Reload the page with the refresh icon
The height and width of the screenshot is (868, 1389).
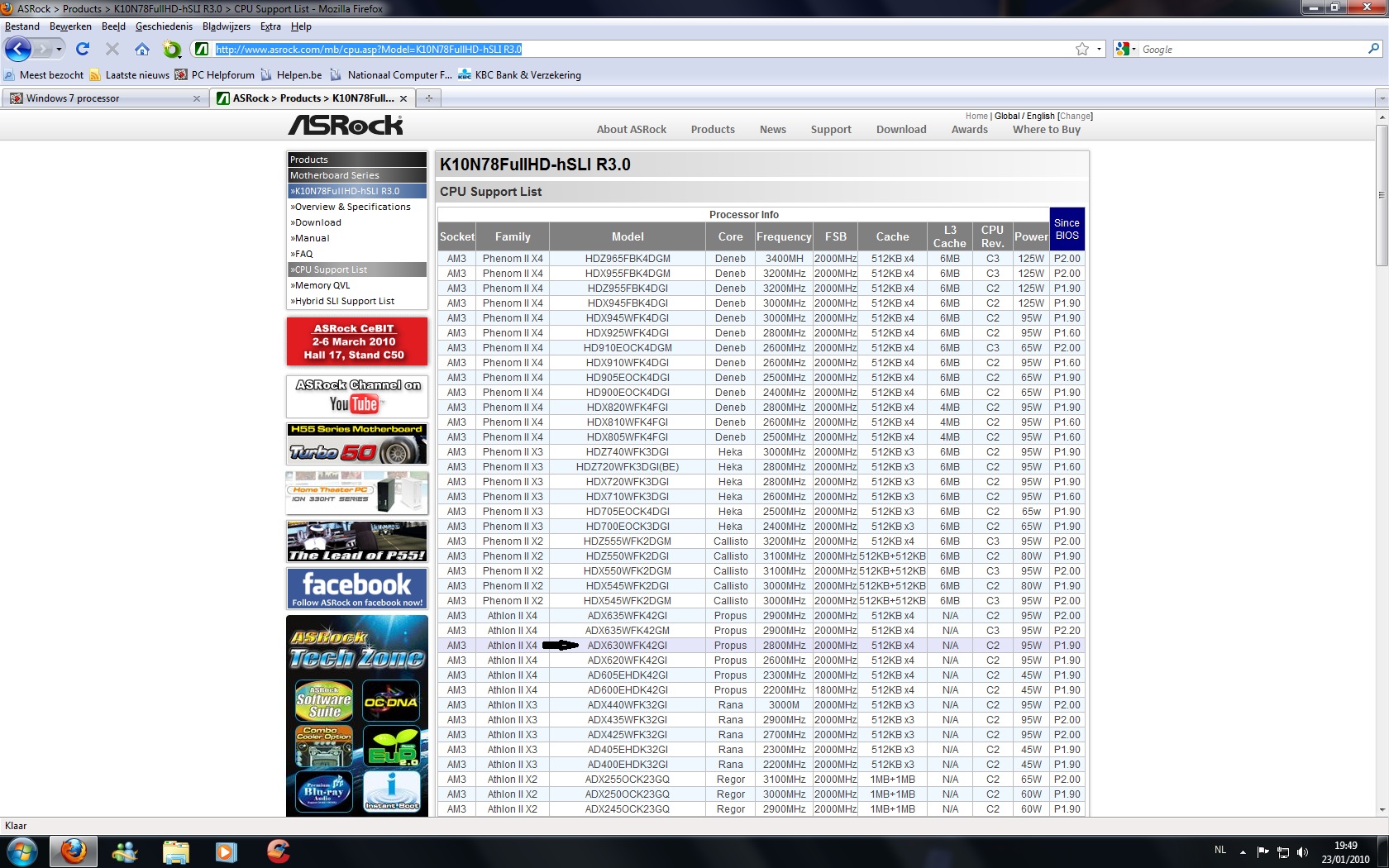(x=83, y=49)
